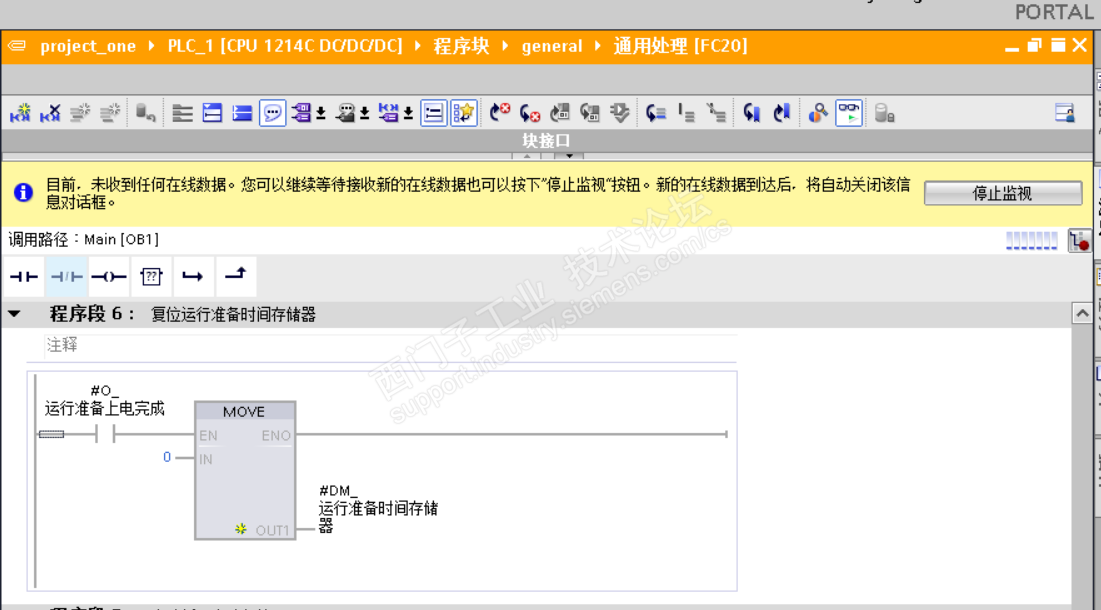
Task: Click the info icon in the yellow message
Action: (x=23, y=192)
